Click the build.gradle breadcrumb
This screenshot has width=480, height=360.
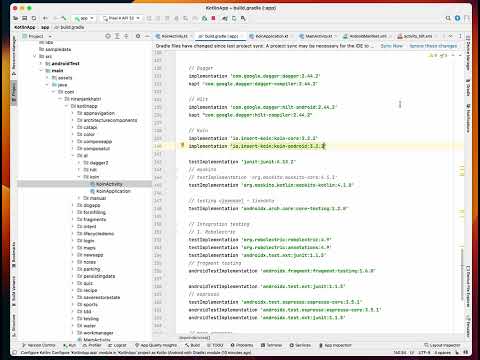[x=69, y=27]
